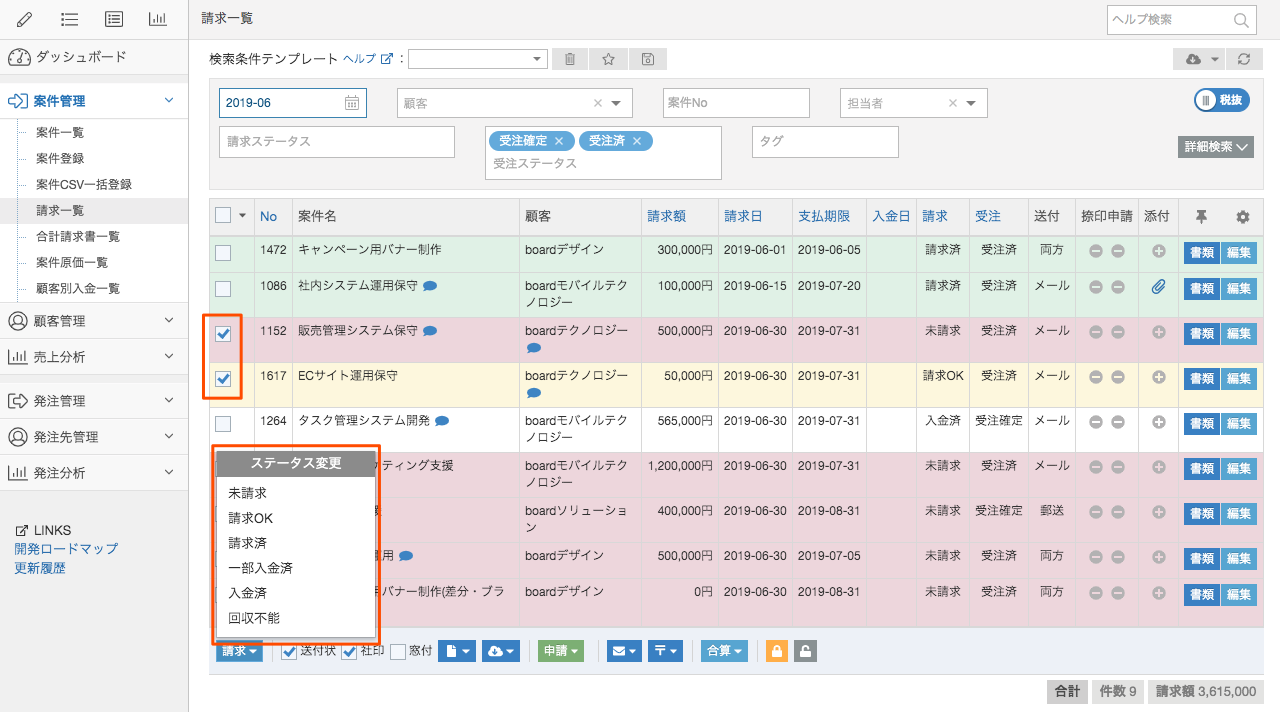Check the checkbox for row 1472

point(223,252)
